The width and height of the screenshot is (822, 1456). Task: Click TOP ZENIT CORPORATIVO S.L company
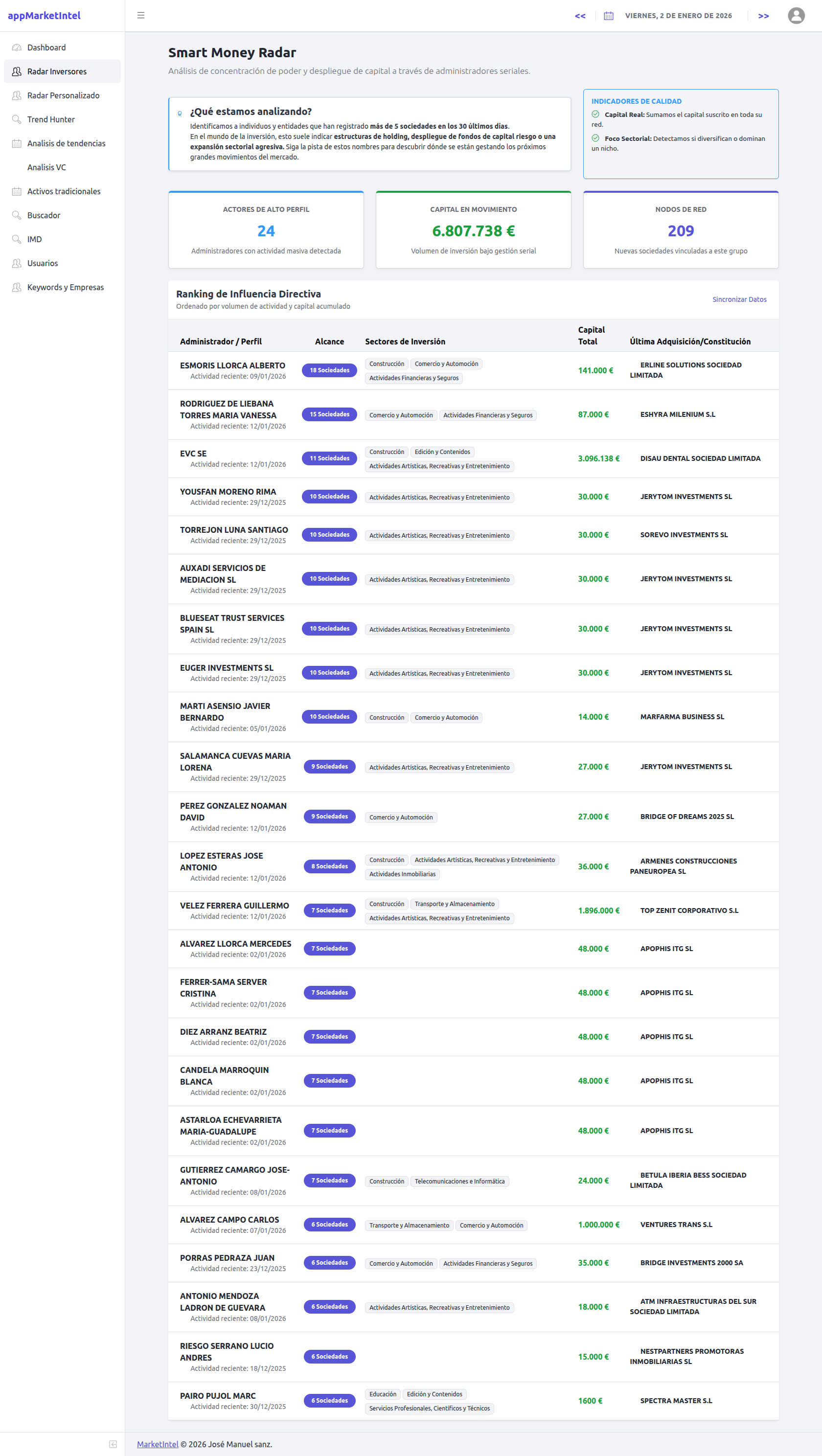[x=688, y=910]
